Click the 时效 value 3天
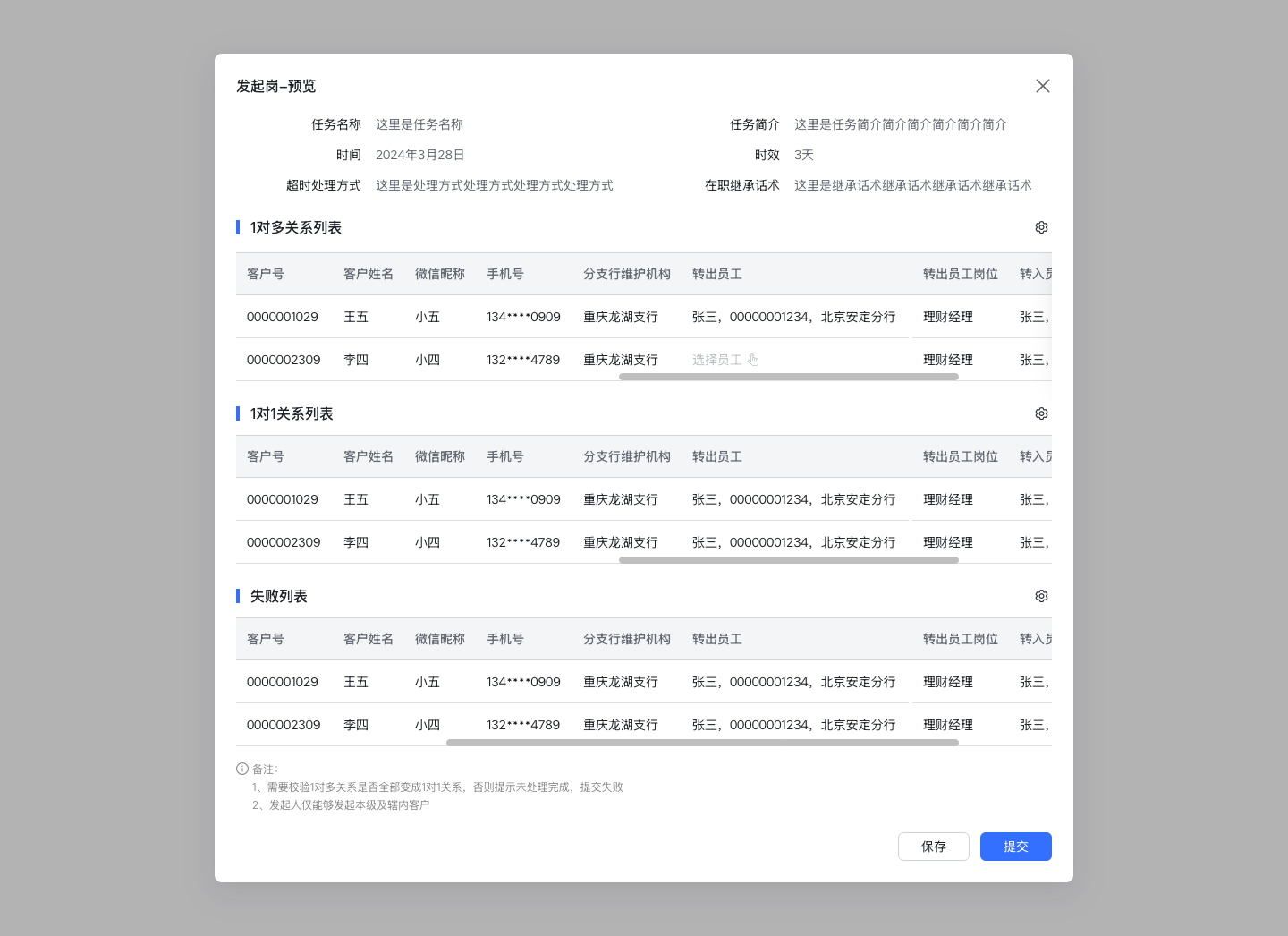The height and width of the screenshot is (936, 1288). [x=804, y=155]
